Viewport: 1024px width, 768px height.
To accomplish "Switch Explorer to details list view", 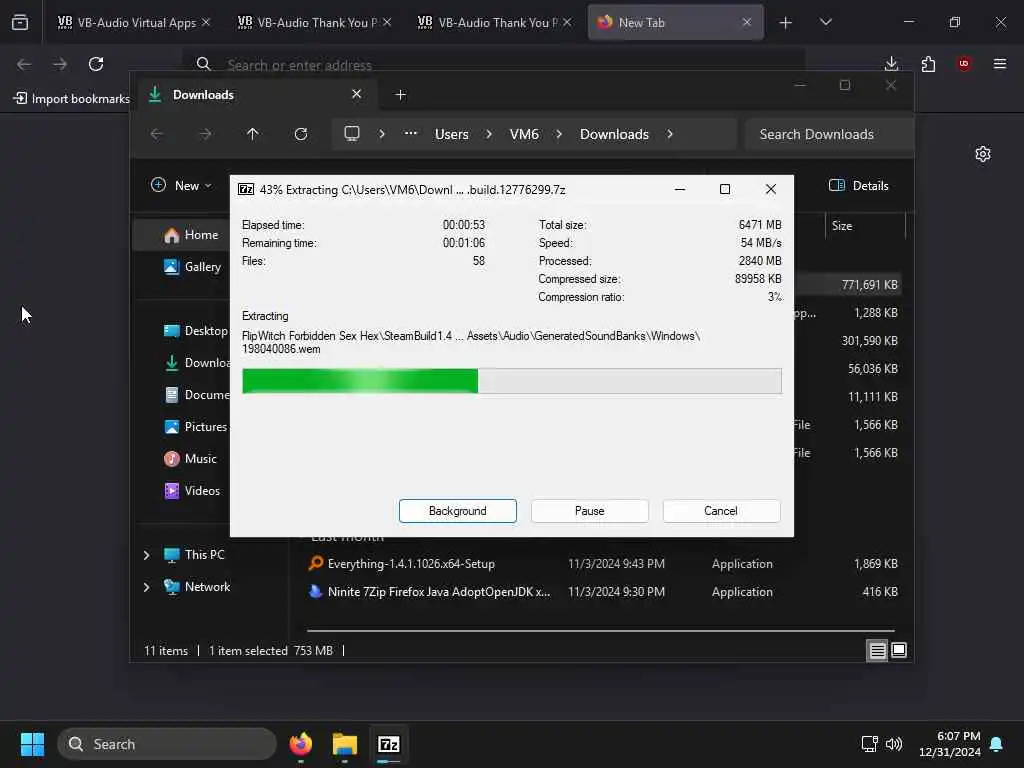I will click(x=877, y=650).
